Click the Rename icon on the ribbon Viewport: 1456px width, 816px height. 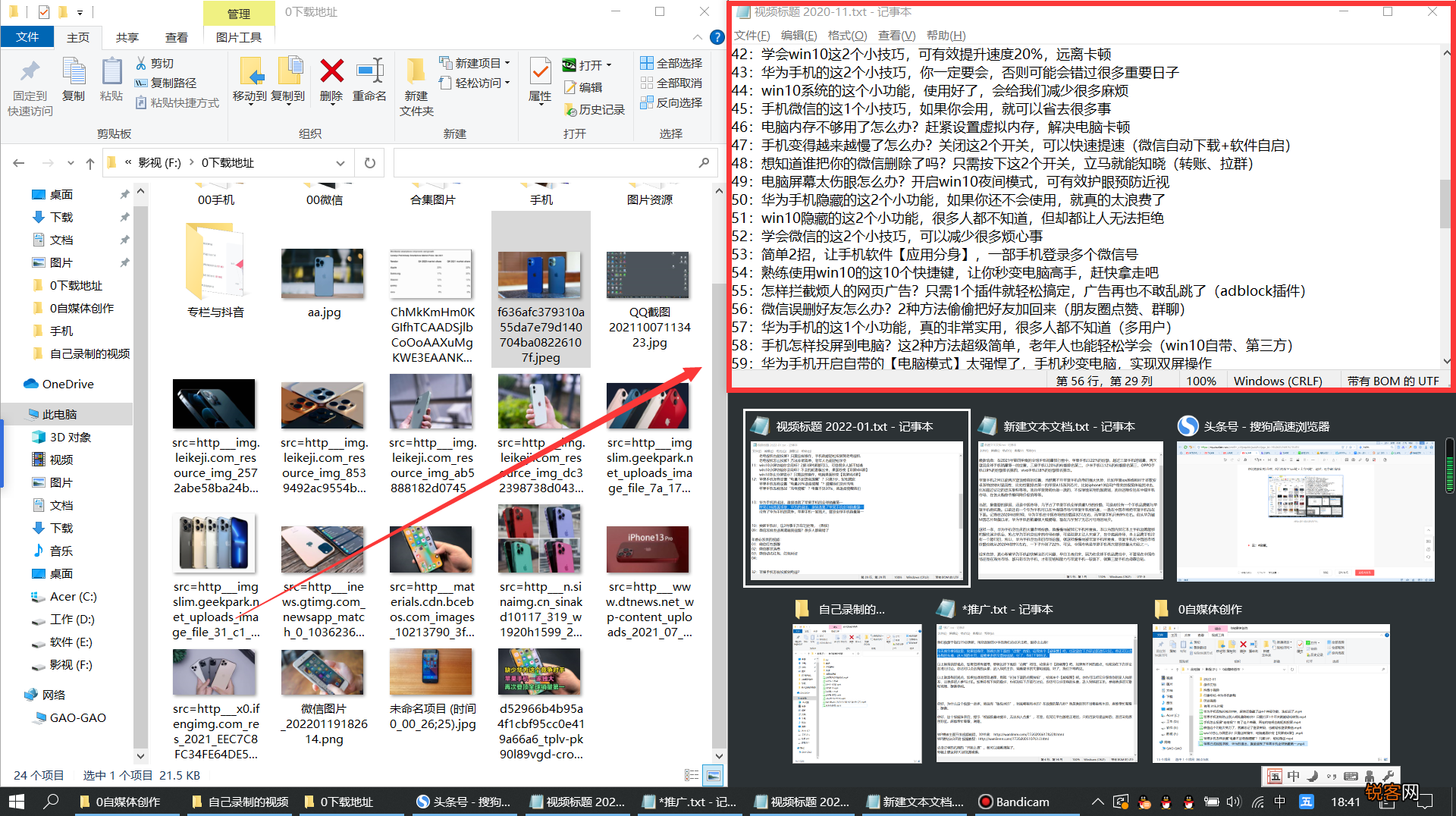369,80
